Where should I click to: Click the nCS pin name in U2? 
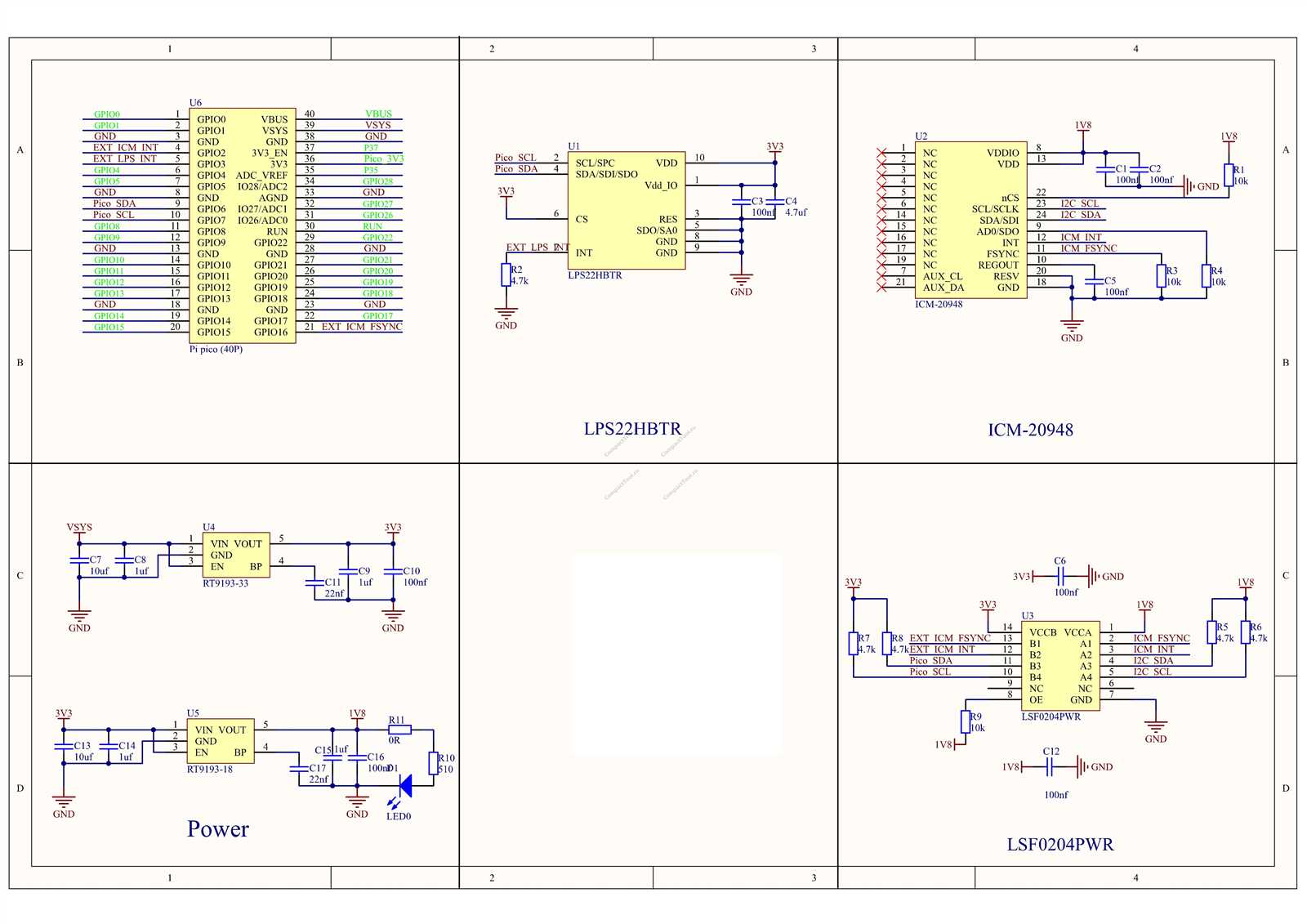point(1010,198)
